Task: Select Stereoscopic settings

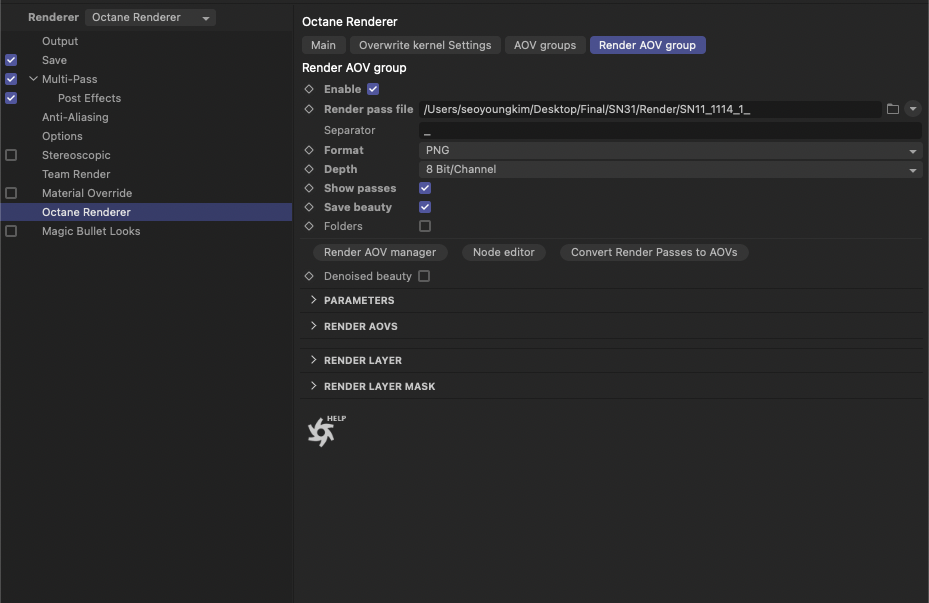Action: tap(76, 155)
